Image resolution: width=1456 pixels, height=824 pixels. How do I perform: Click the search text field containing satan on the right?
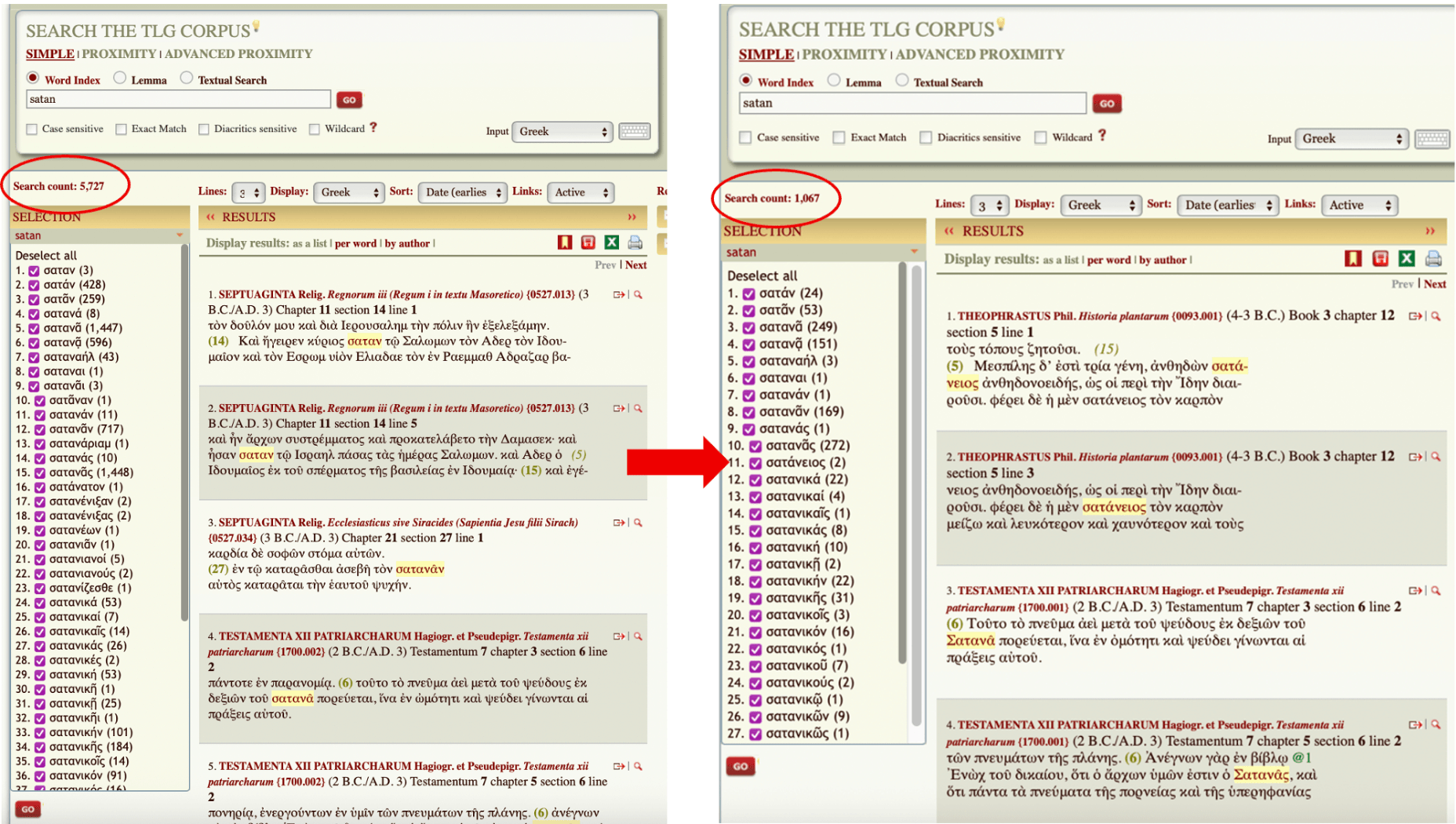tap(912, 103)
